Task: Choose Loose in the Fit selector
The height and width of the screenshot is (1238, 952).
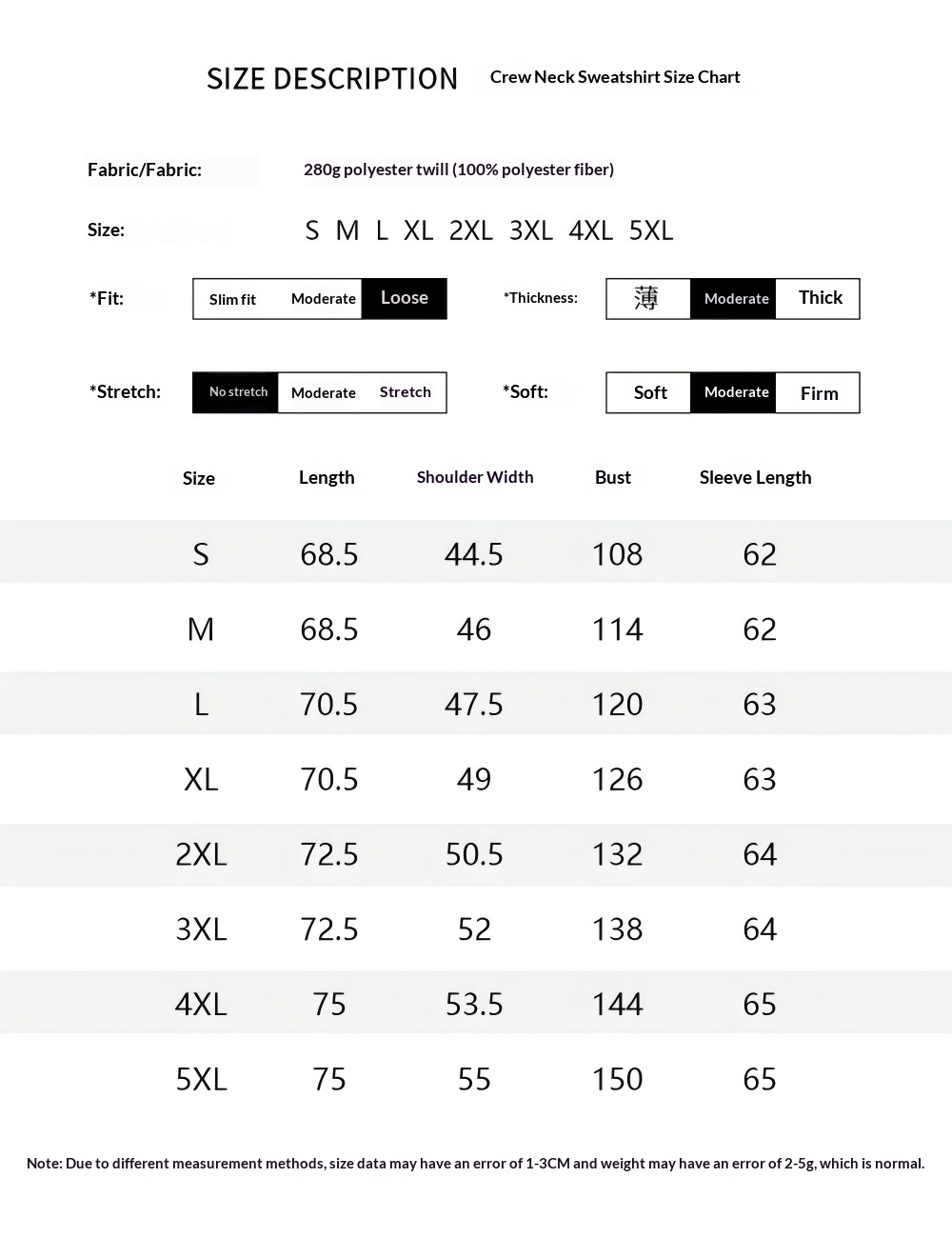Action: [405, 298]
